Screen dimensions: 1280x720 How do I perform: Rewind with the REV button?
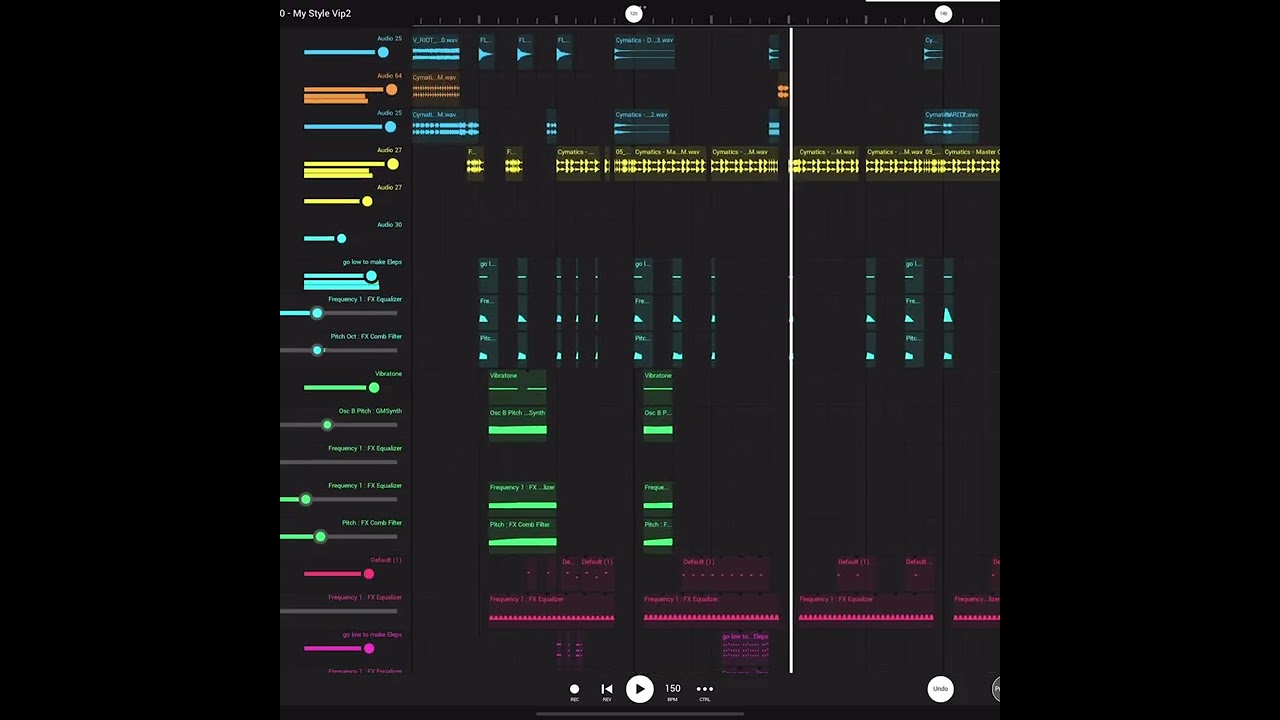click(x=606, y=690)
